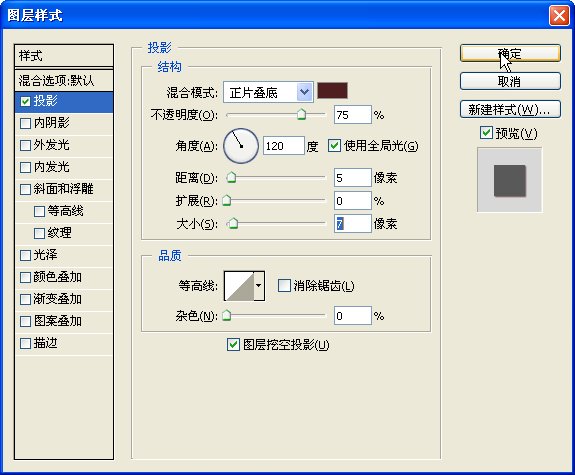Screen dimensions: 575x475
Task: Enable 消除锯齿 anti-alias checkbox
Action: coord(284,286)
